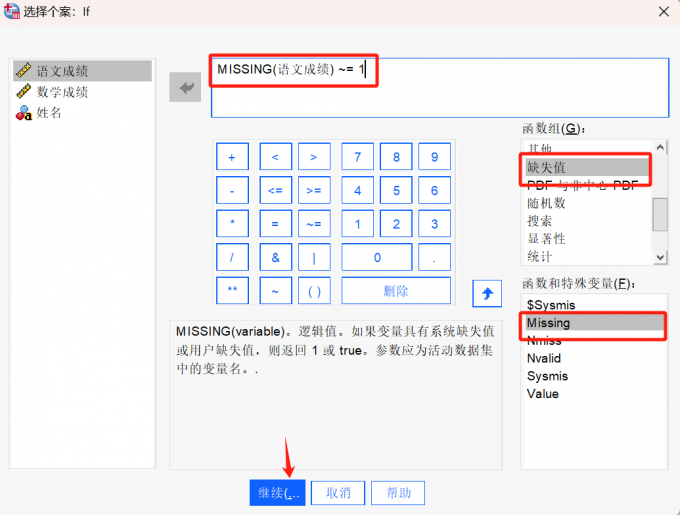Insert the greater-than-or-equal operator
The image size is (680, 515).
point(314,190)
